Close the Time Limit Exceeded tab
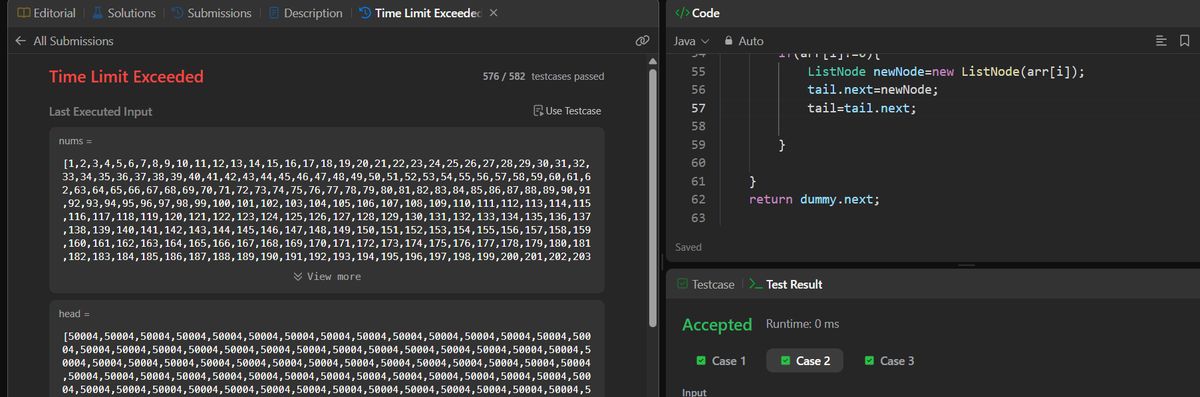 coord(494,13)
